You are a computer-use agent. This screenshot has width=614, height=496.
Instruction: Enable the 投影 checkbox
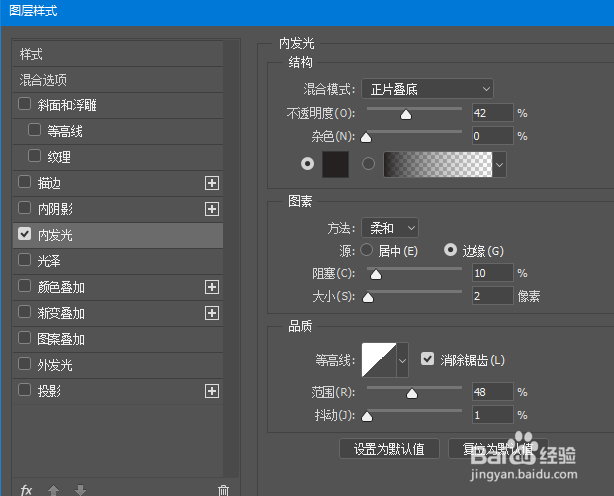coord(25,390)
